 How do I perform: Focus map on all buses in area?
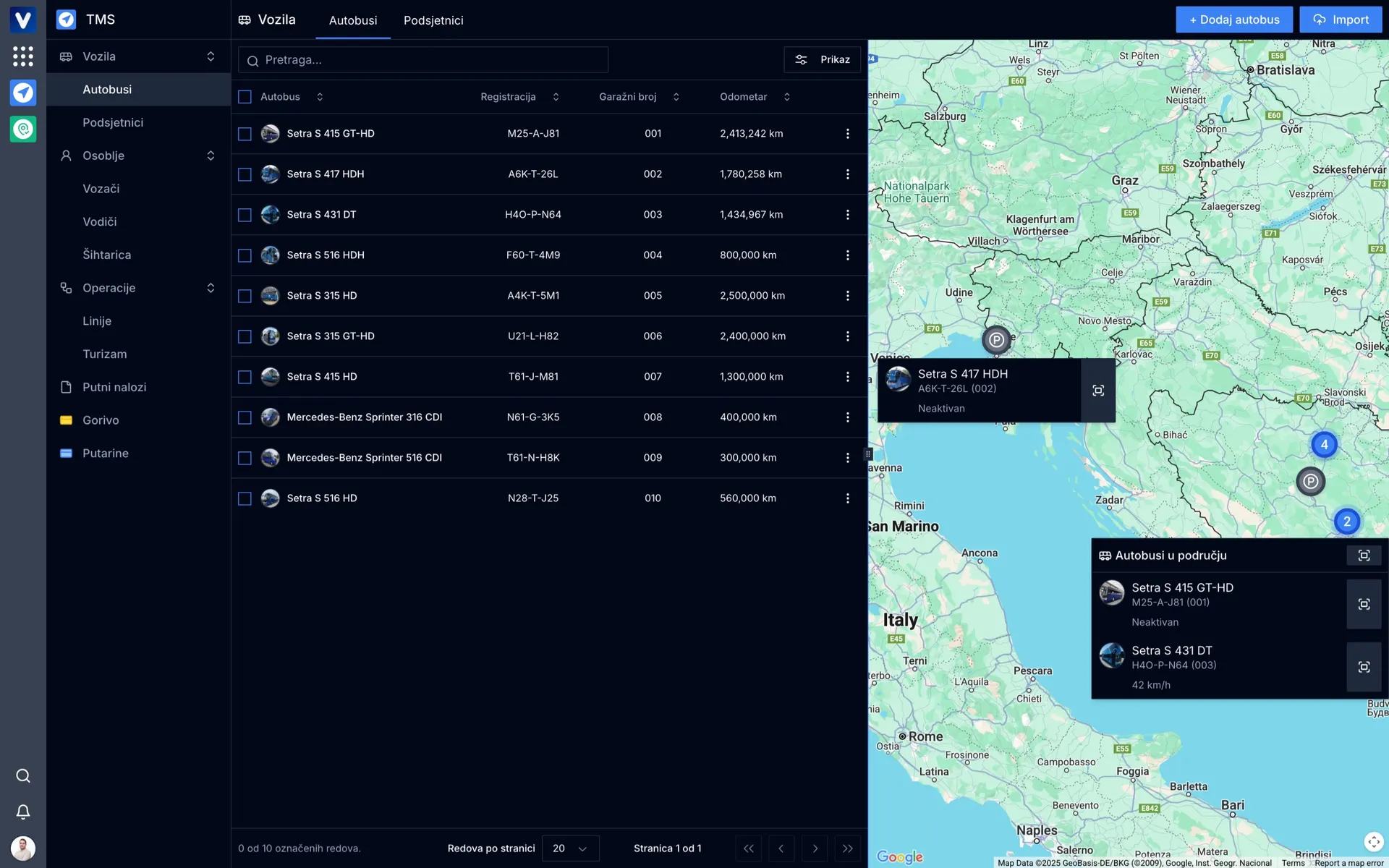pos(1364,556)
